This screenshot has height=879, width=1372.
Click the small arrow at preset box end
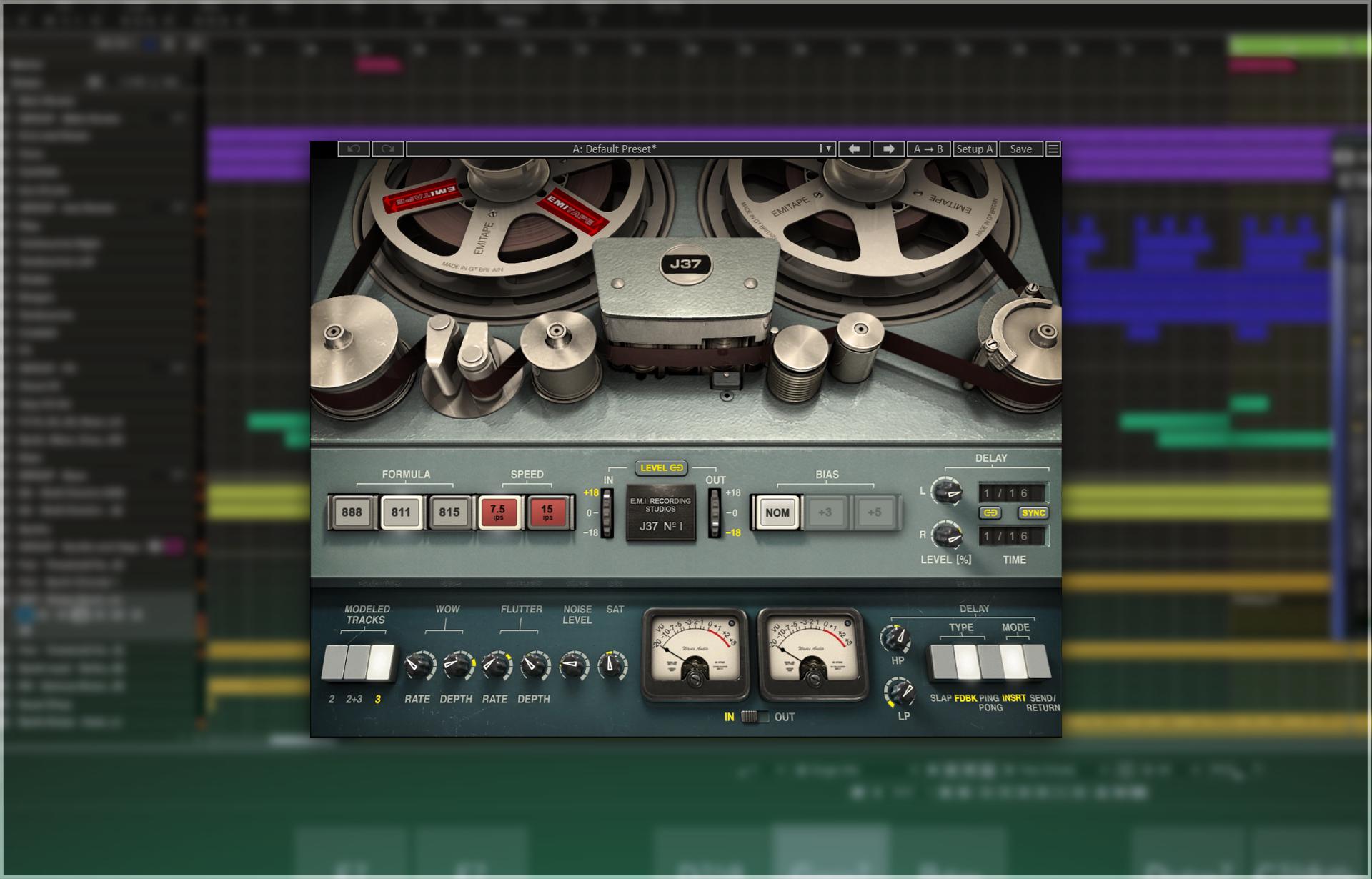(827, 149)
